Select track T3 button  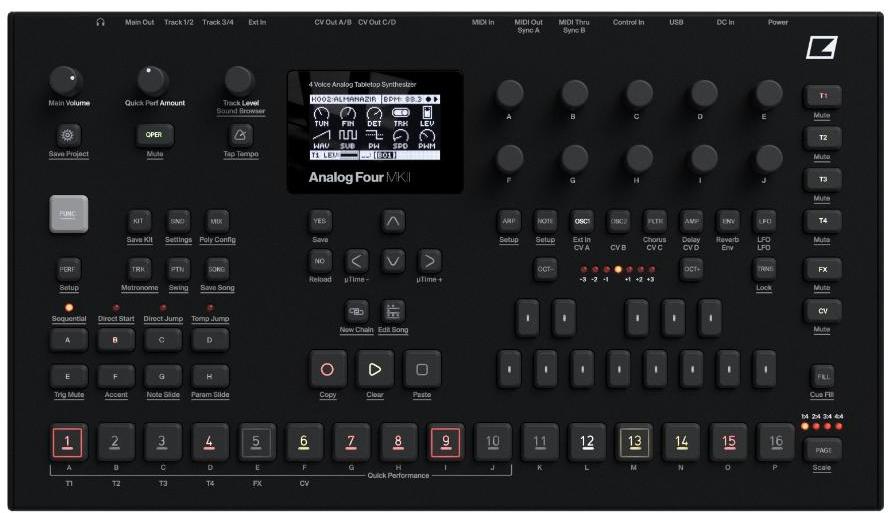point(822,179)
